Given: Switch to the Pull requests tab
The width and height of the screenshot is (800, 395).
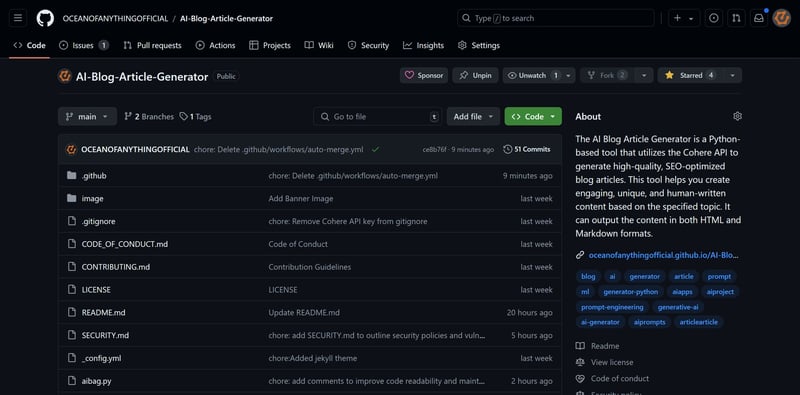Looking at the screenshot, I should pos(152,45).
